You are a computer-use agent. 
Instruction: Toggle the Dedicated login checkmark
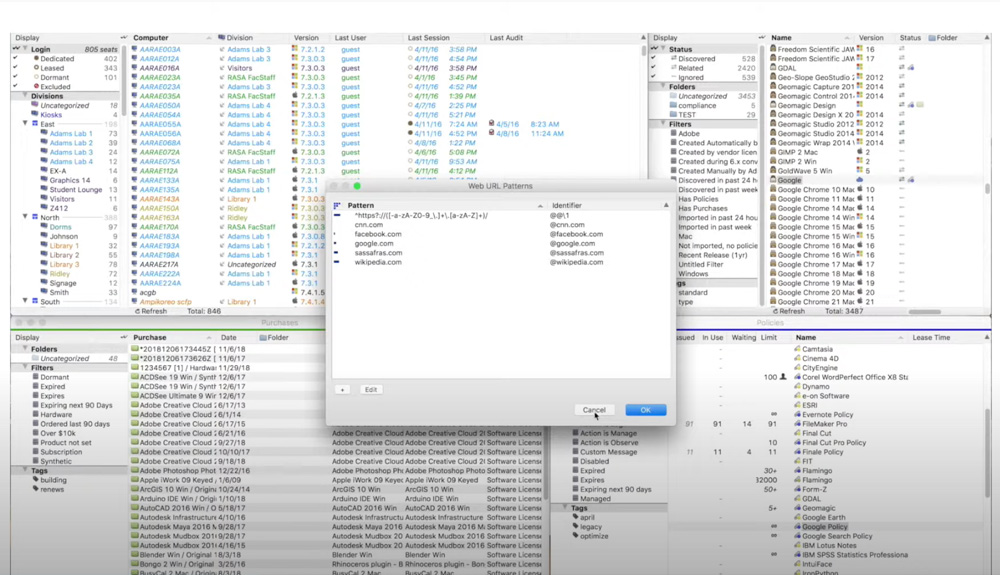coord(15,58)
